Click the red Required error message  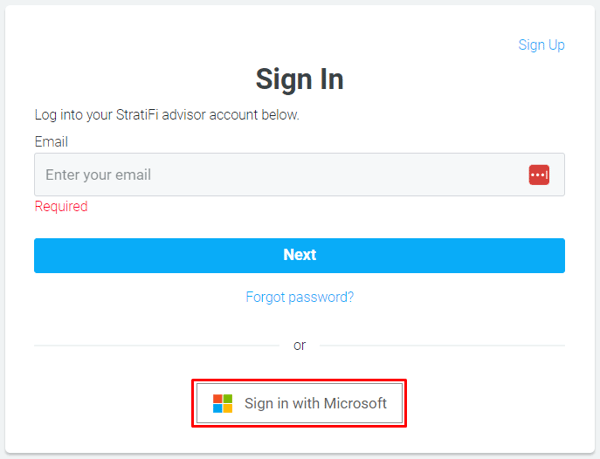pos(61,207)
